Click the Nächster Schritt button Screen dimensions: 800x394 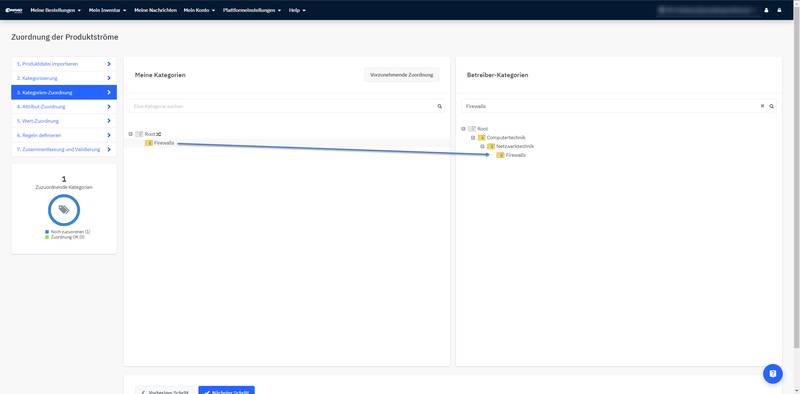(227, 390)
